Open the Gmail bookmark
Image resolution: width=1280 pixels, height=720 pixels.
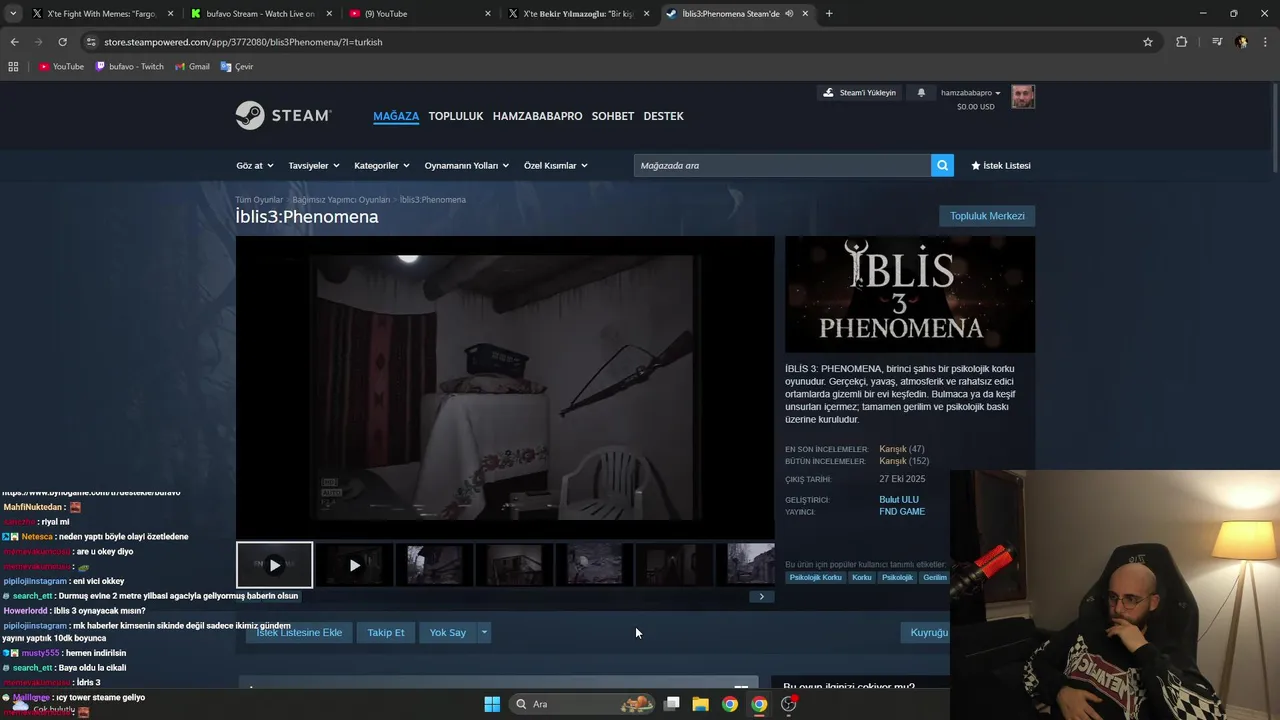[x=192, y=67]
